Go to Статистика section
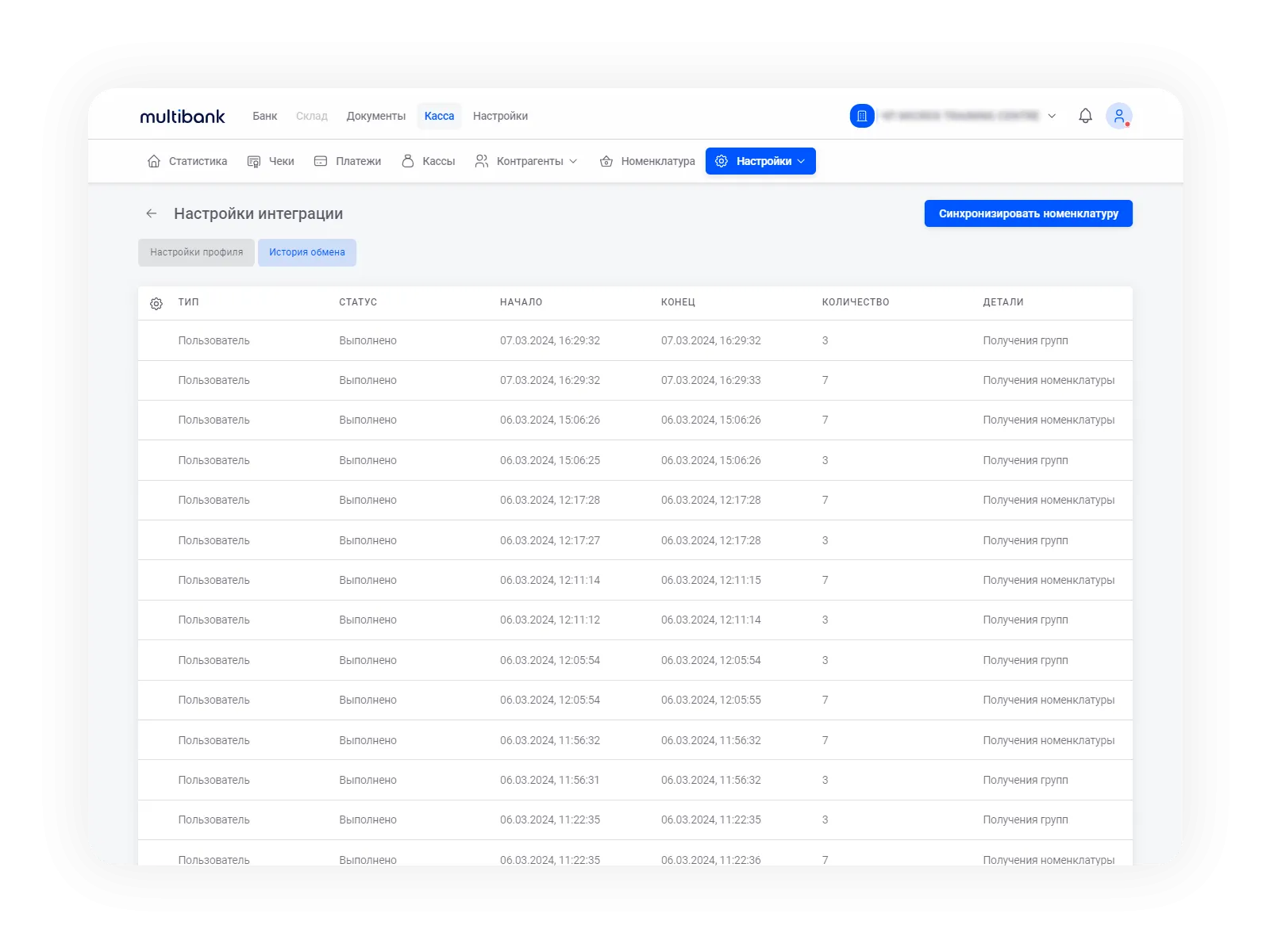The width and height of the screenshot is (1270, 952). 198,161
